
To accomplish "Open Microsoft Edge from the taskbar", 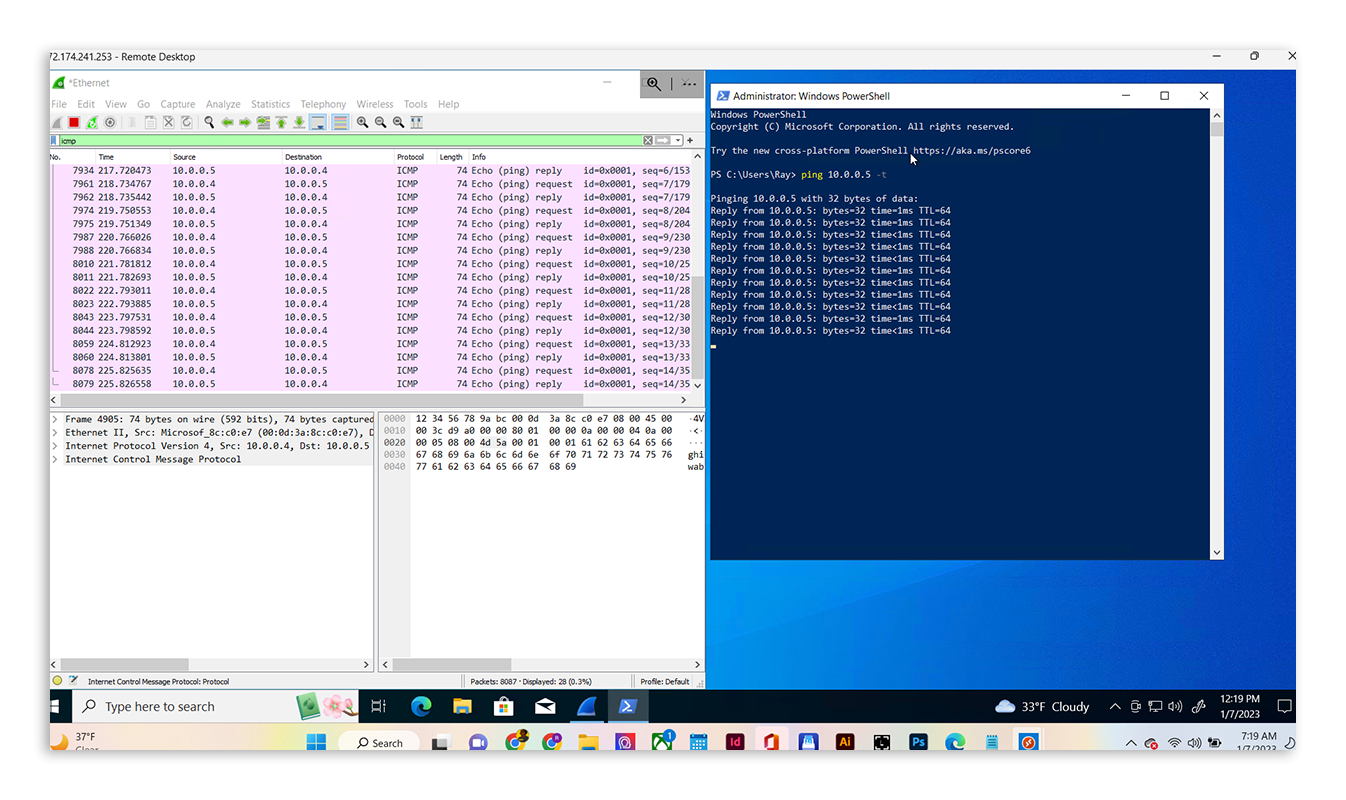I will pos(420,706).
